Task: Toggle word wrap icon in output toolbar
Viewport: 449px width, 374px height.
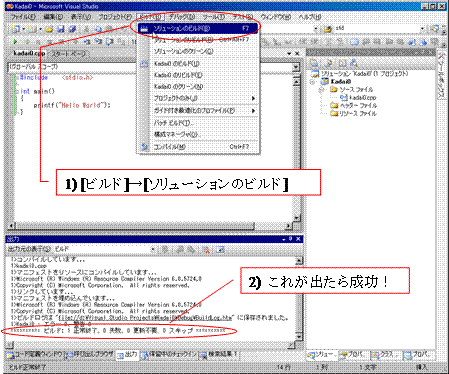Action: [x=220, y=249]
